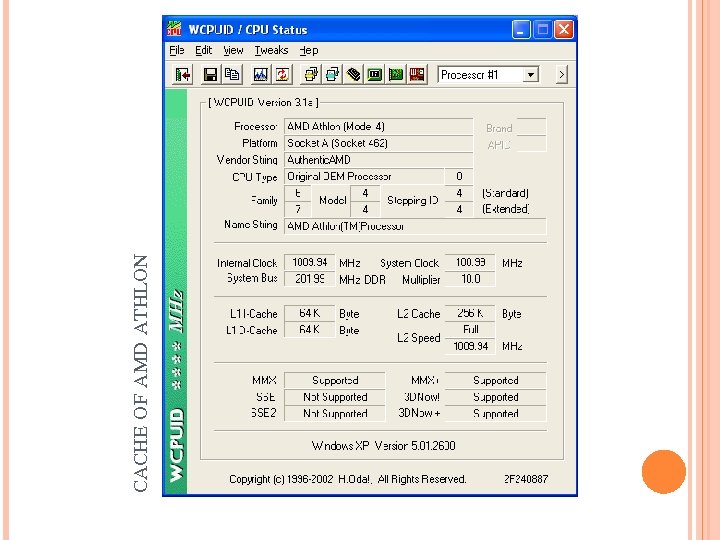720x540 pixels.
Task: Click the MMX+ Supported field
Action: click(496, 380)
